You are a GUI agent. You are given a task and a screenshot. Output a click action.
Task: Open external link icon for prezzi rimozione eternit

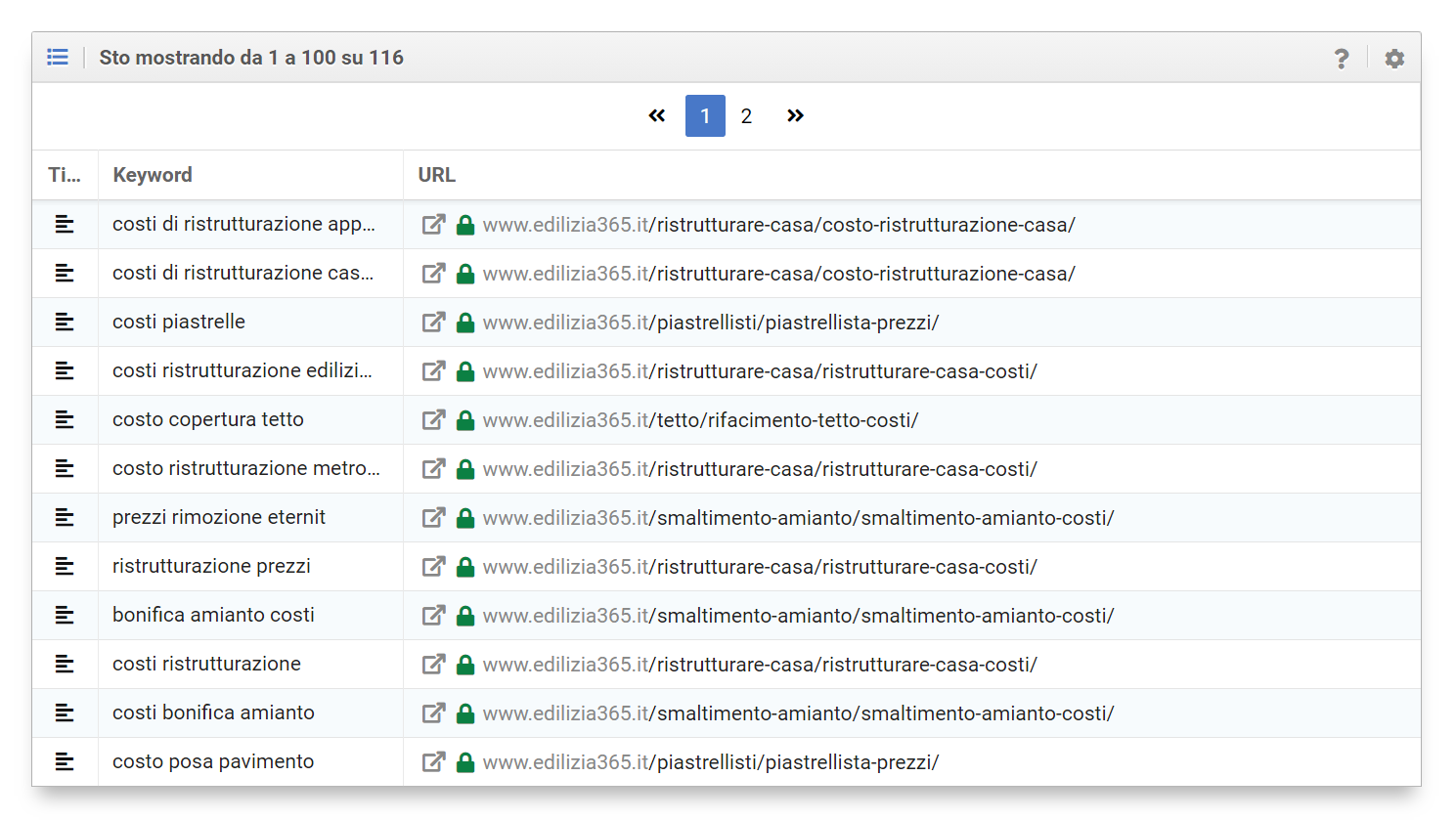click(433, 518)
